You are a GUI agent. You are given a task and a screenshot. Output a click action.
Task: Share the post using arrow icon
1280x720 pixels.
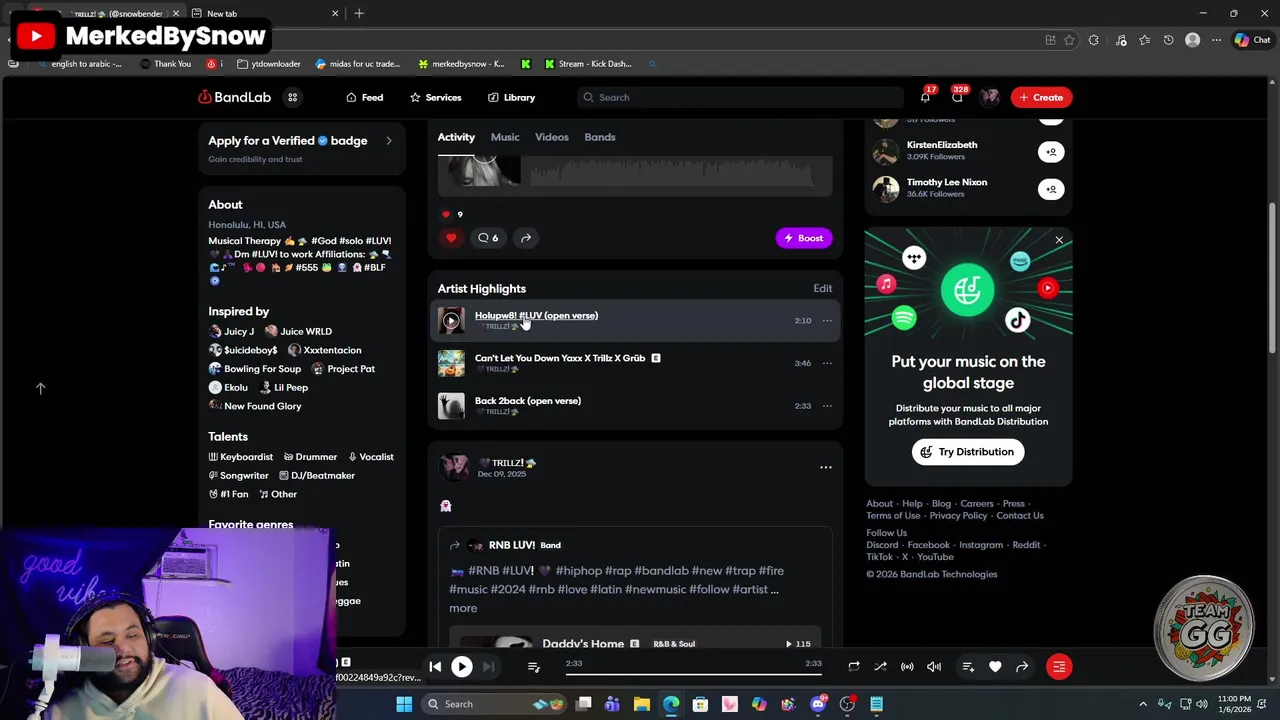coord(526,238)
